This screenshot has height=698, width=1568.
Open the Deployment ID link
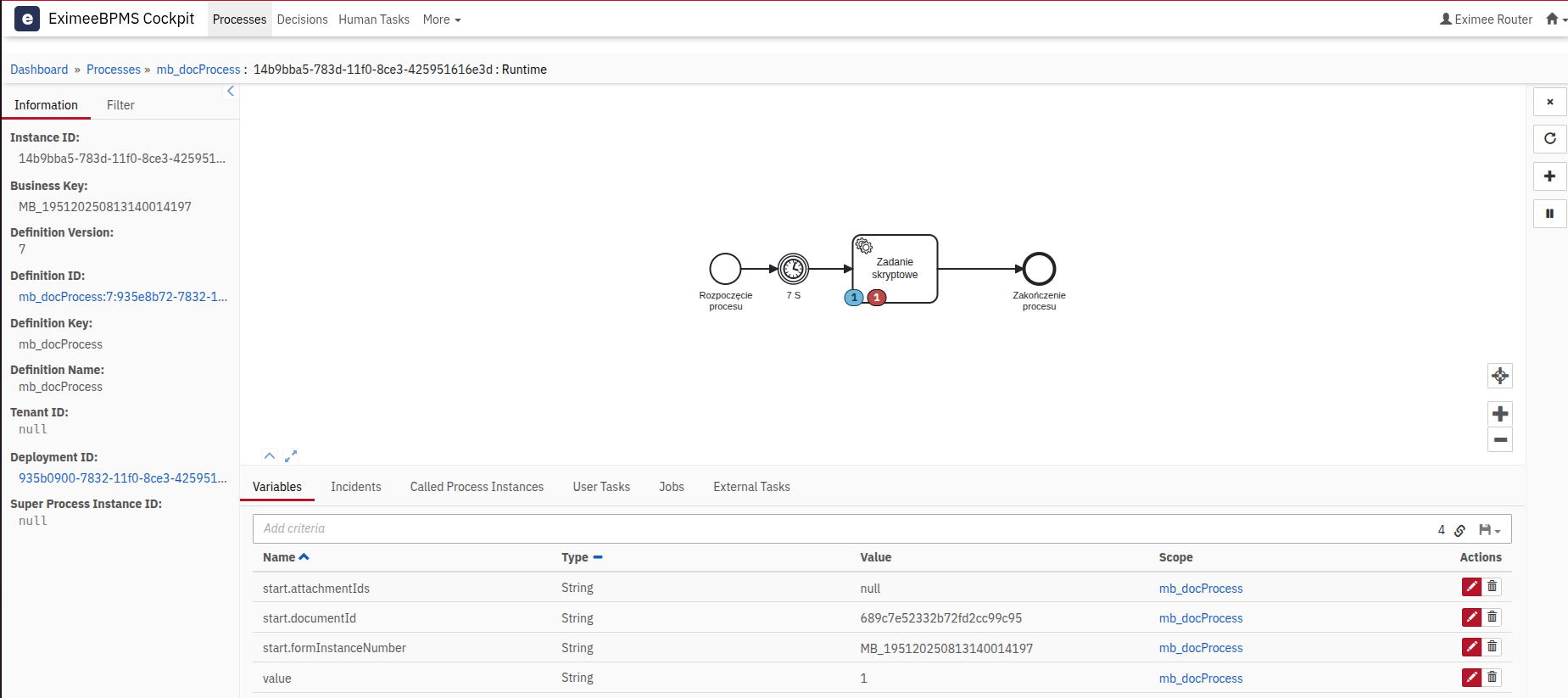[122, 478]
